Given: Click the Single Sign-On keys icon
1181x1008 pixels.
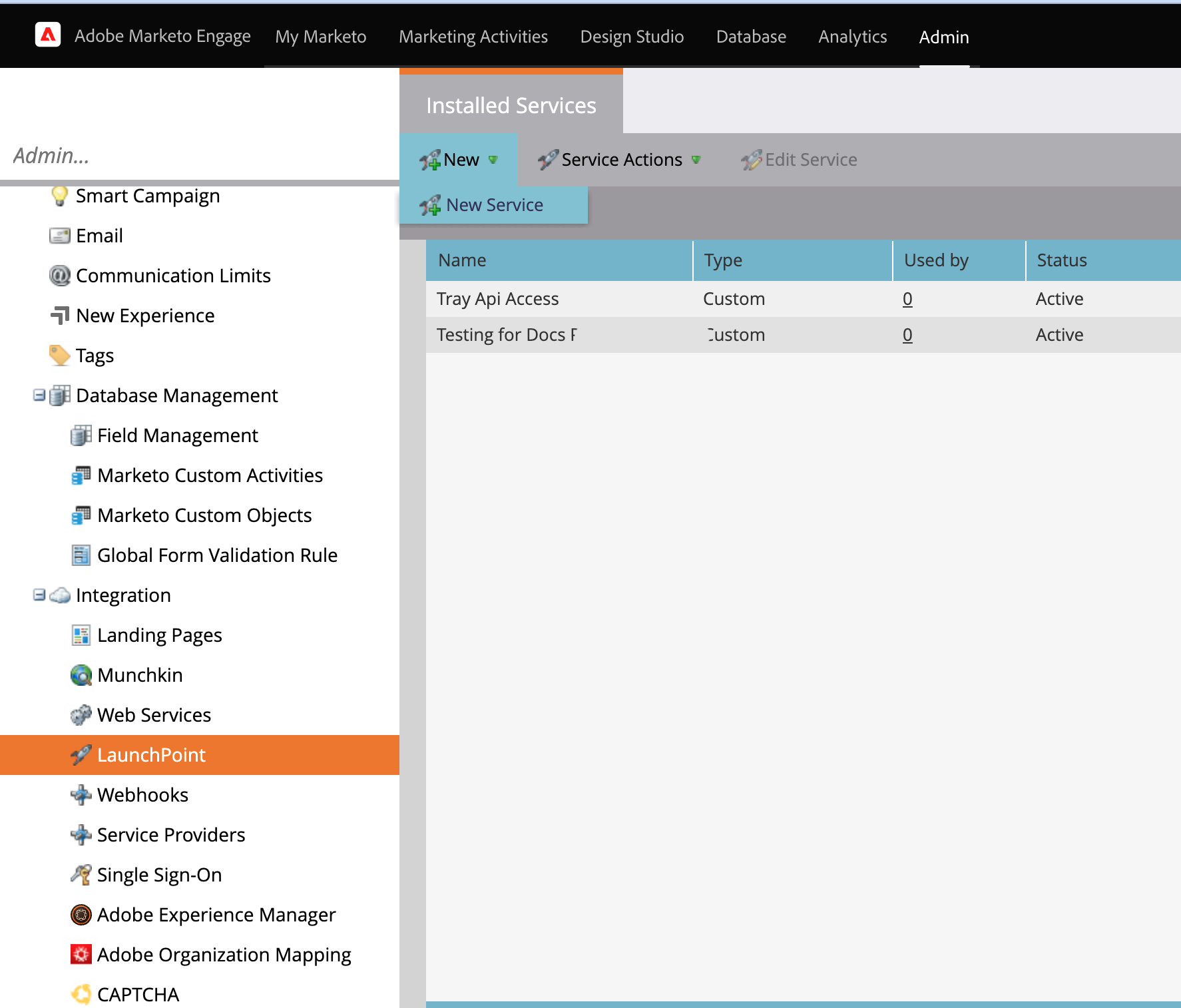Looking at the screenshot, I should 81,875.
